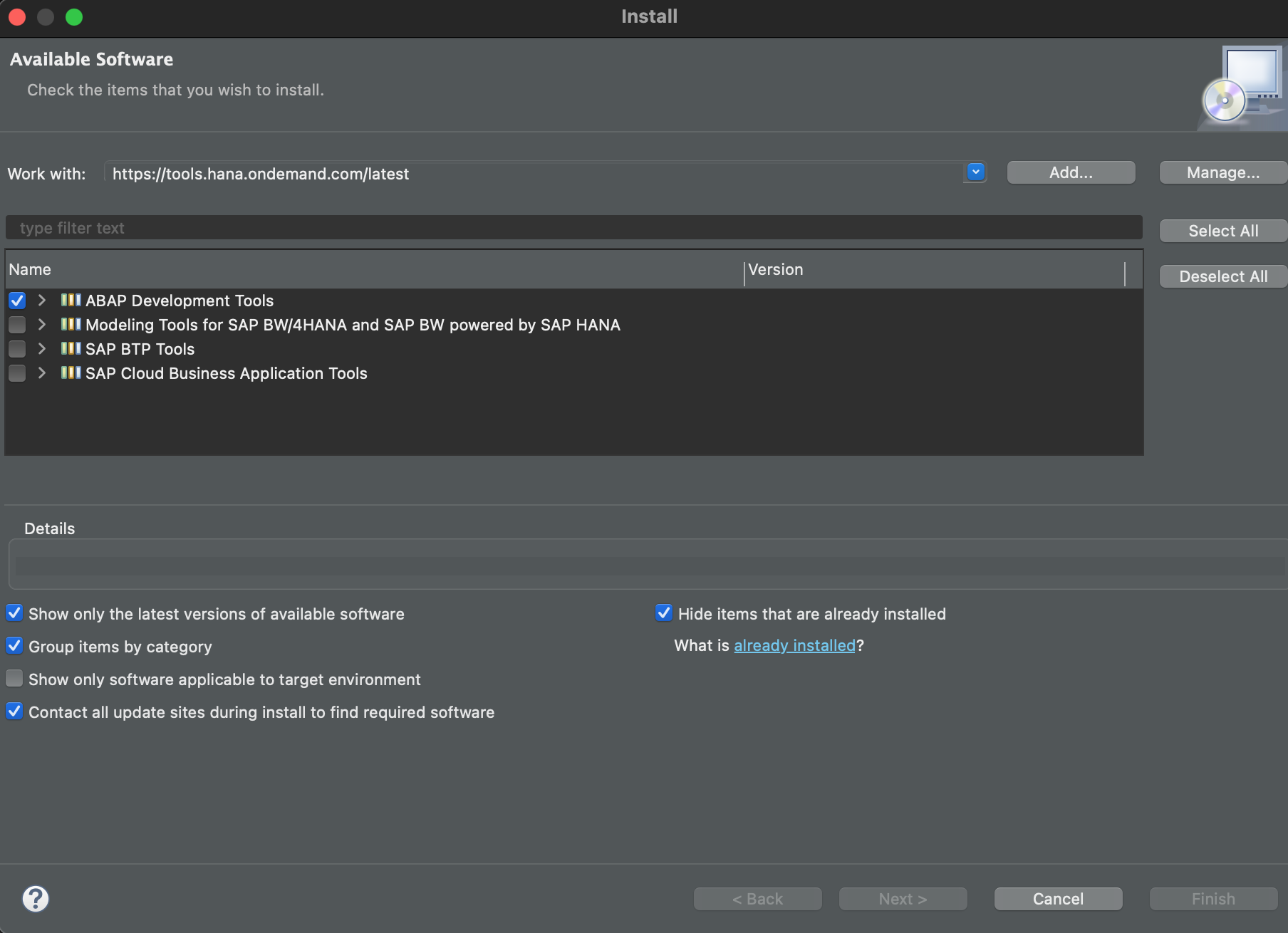Click the SAP Cloud Business Application Tools category icon
Viewport: 1288px width, 933px height.
[71, 372]
